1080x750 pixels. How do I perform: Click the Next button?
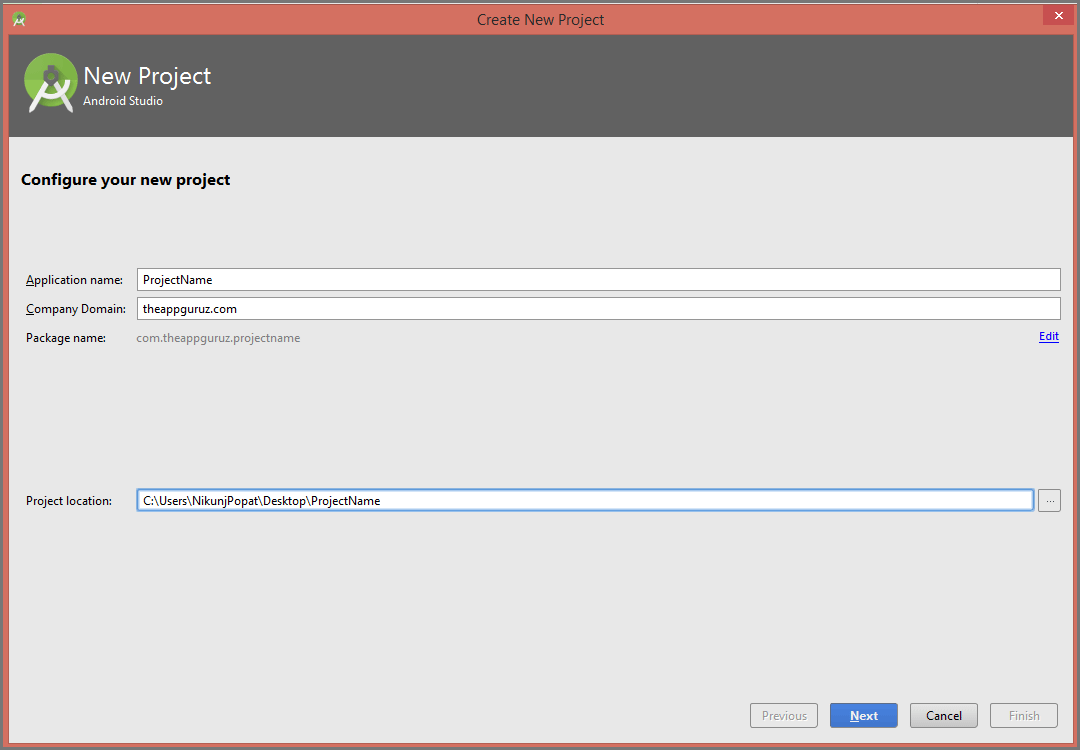tap(863, 716)
